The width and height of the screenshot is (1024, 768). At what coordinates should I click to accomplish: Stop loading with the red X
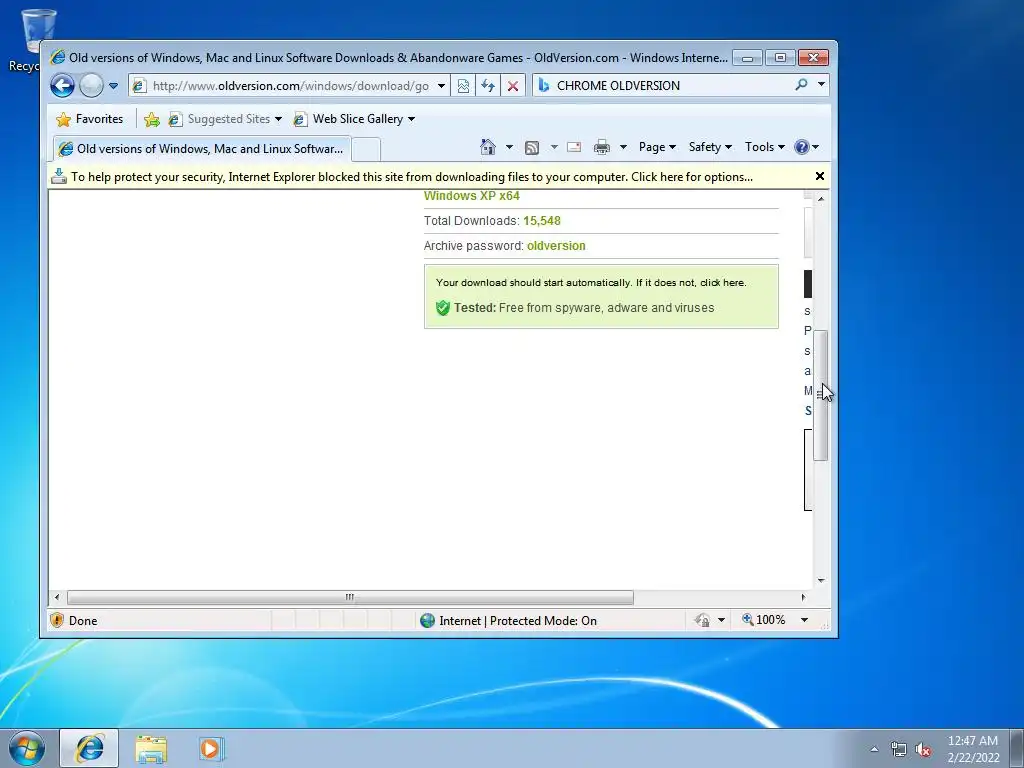[x=513, y=86]
